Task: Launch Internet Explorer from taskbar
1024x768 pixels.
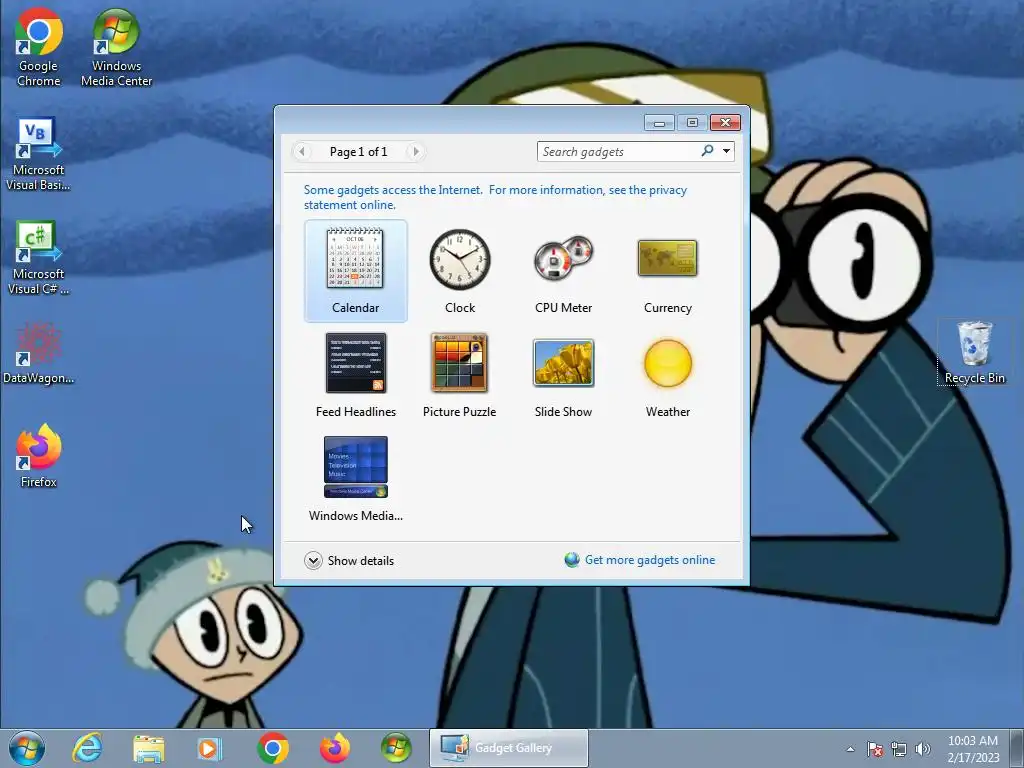Action: pyautogui.click(x=87, y=748)
